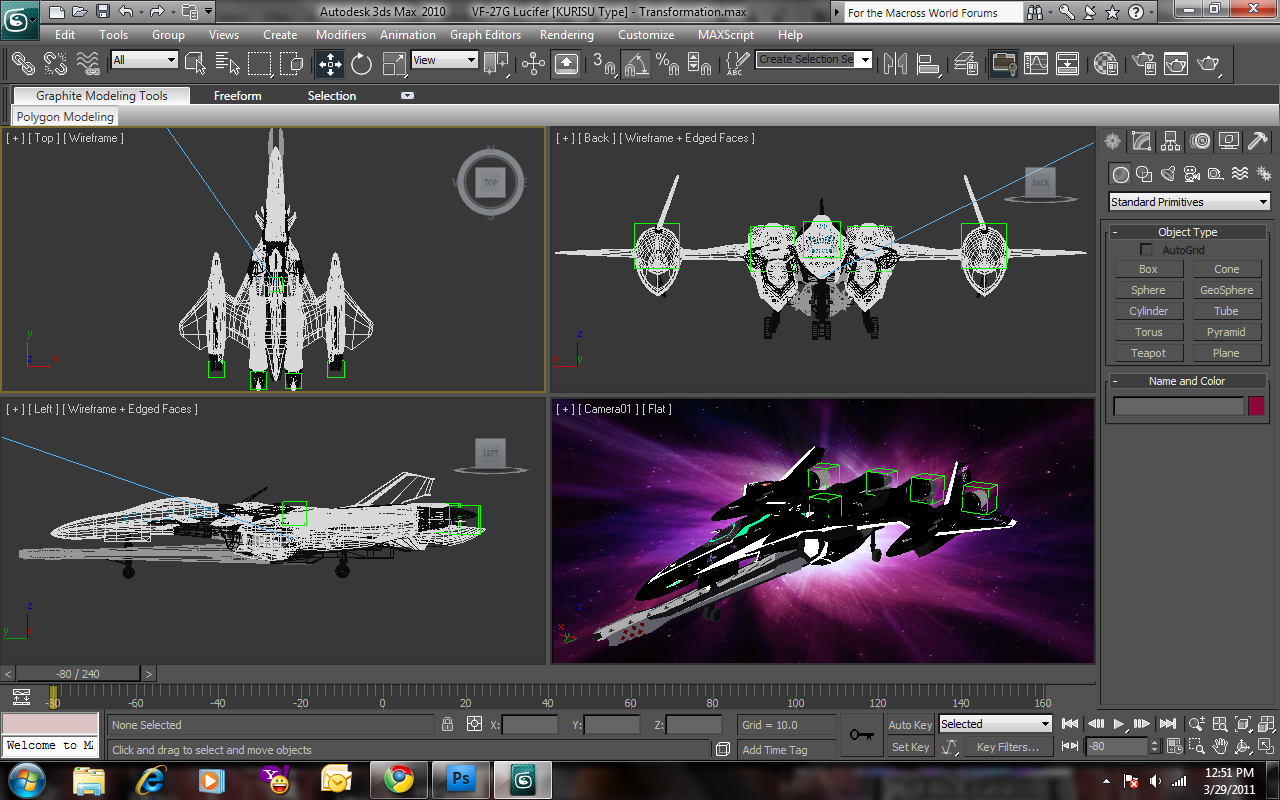This screenshot has height=800, width=1280.
Task: Click the Play Animation button
Action: click(x=1119, y=724)
